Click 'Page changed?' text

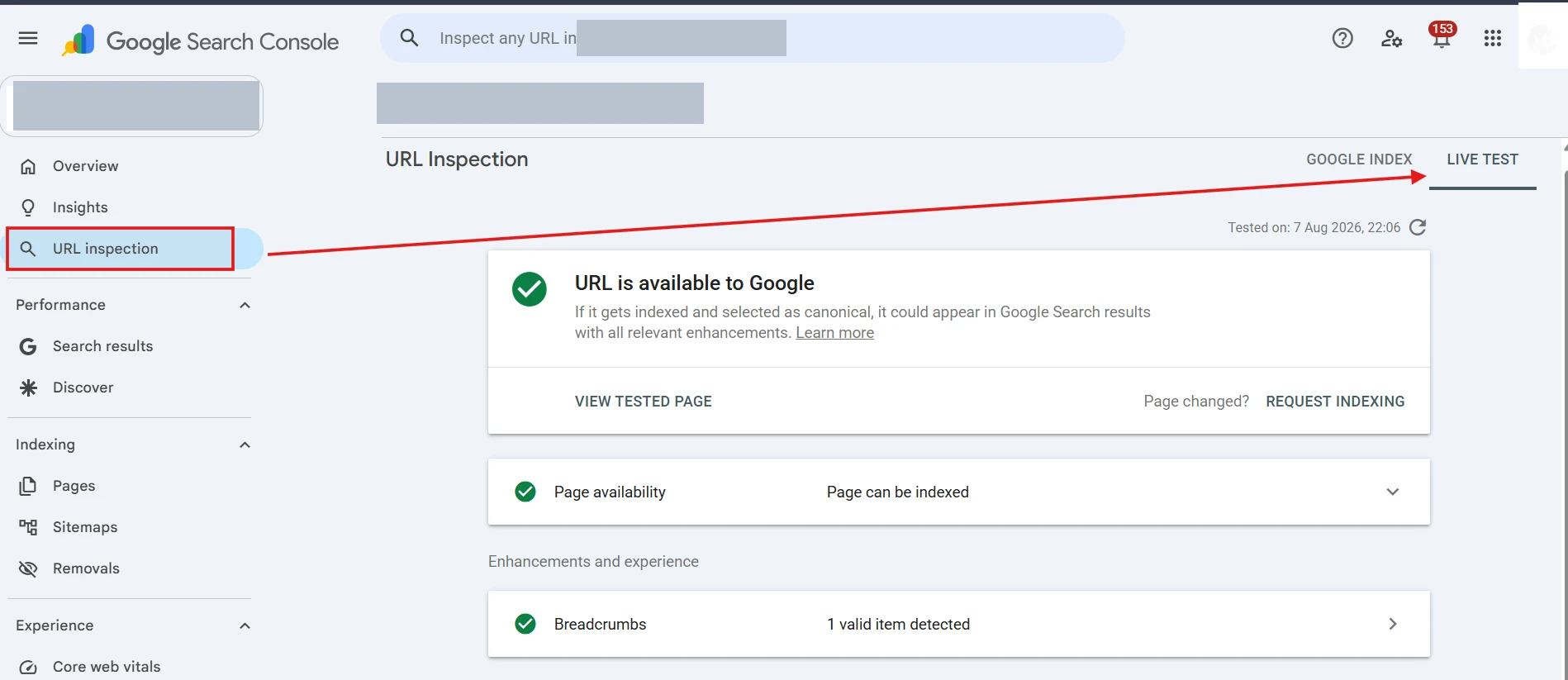point(1196,402)
